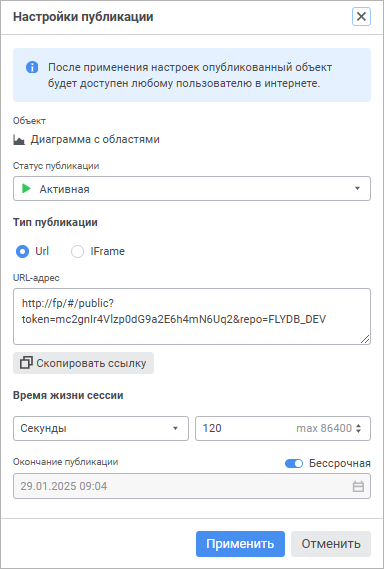
Task: Close the Настройки публикации dialog
Action: [x=361, y=17]
